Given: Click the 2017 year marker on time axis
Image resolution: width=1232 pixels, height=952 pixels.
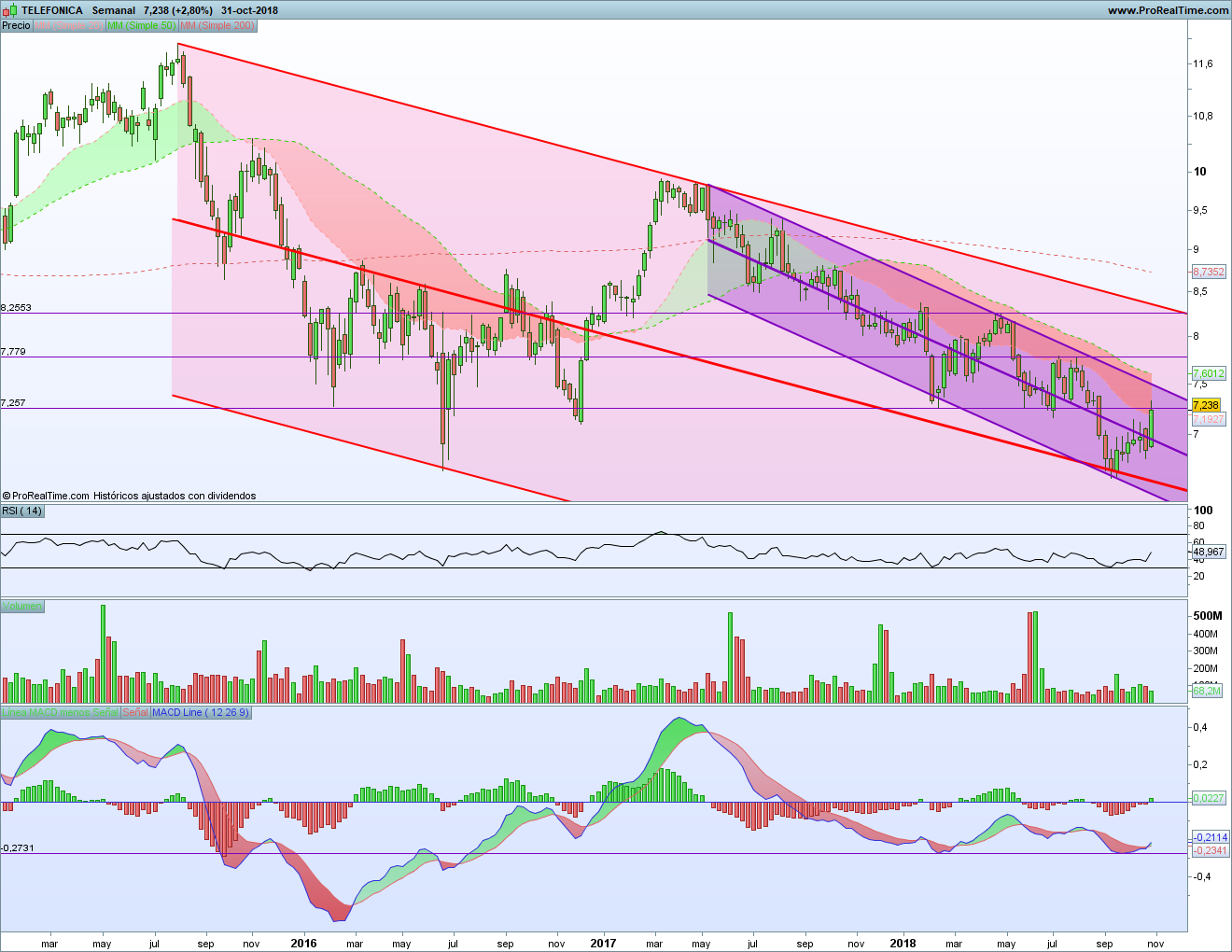Looking at the screenshot, I should pos(603,944).
